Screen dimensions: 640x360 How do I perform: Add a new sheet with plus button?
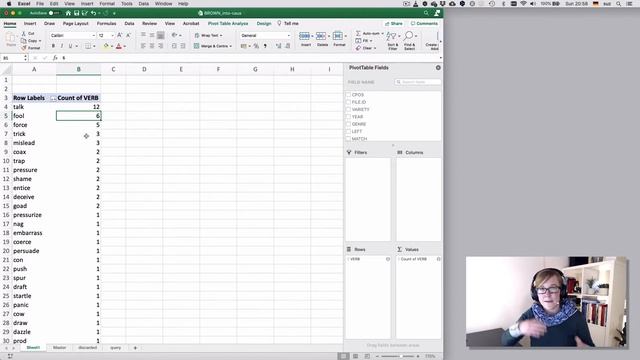(x=135, y=348)
